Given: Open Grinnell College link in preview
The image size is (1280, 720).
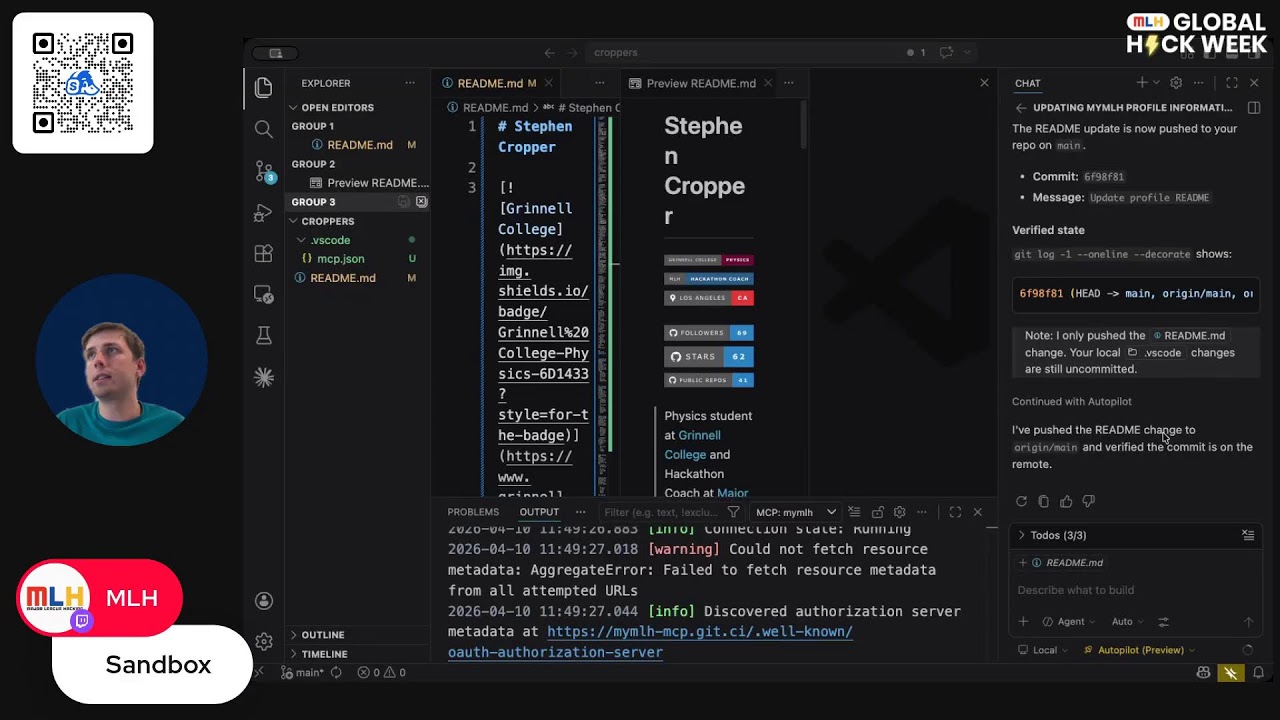Looking at the screenshot, I should tap(693, 445).
